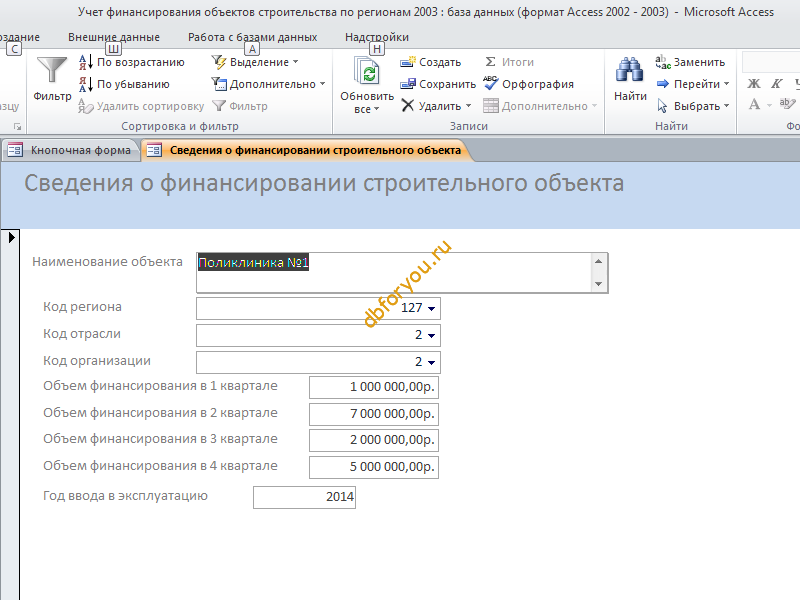Toggle bold (Ж) formatting
Viewport: 800px width, 600px height.
[754, 84]
